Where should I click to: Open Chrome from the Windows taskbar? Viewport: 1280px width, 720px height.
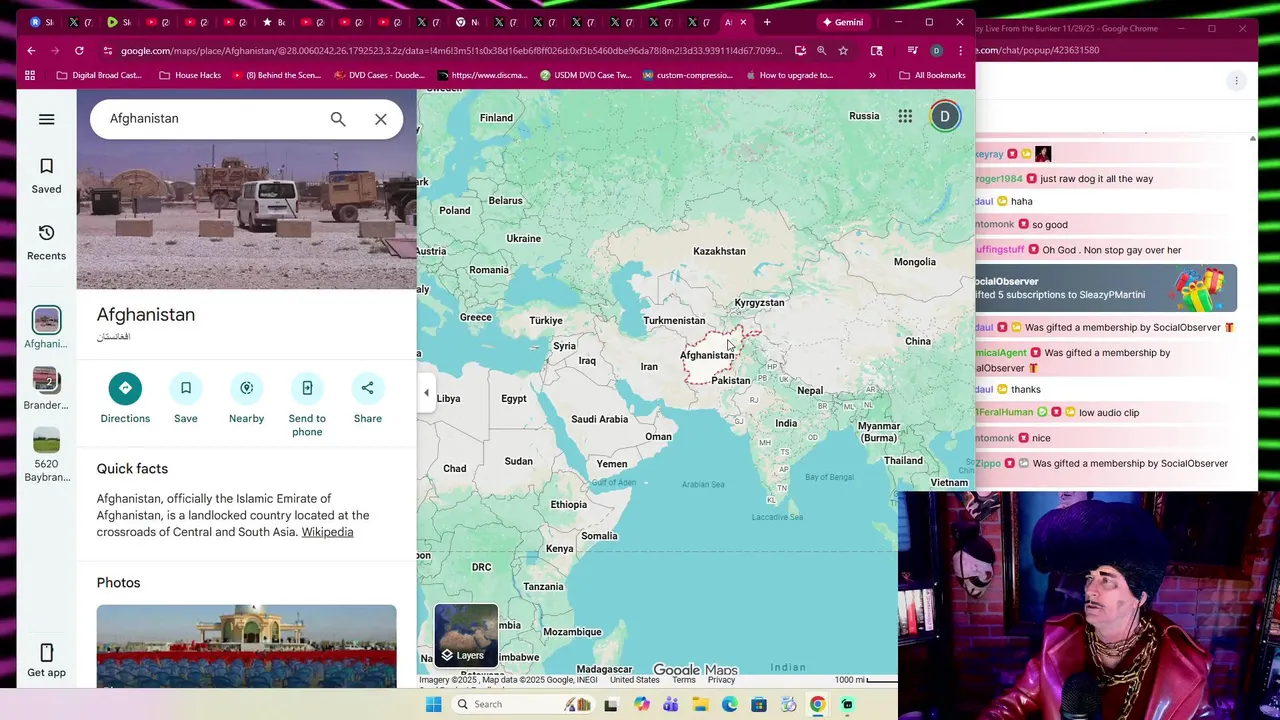[x=817, y=704]
